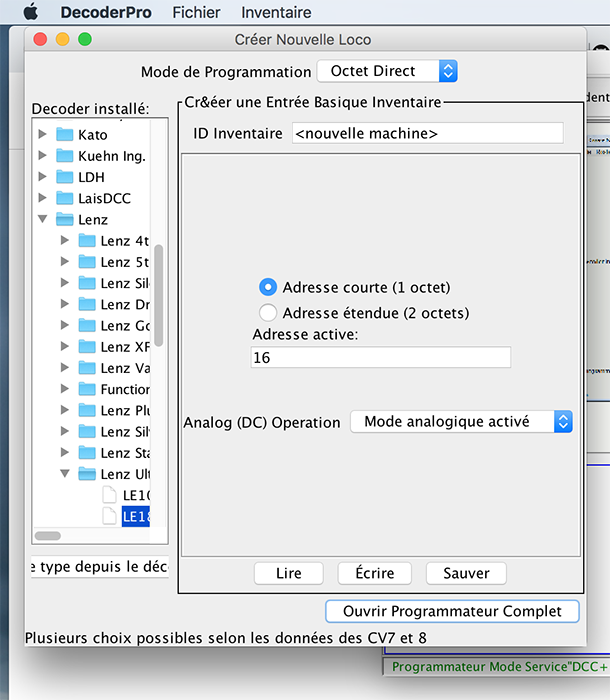Click the decoder tree horizontal scrollbar

[x=48, y=535]
